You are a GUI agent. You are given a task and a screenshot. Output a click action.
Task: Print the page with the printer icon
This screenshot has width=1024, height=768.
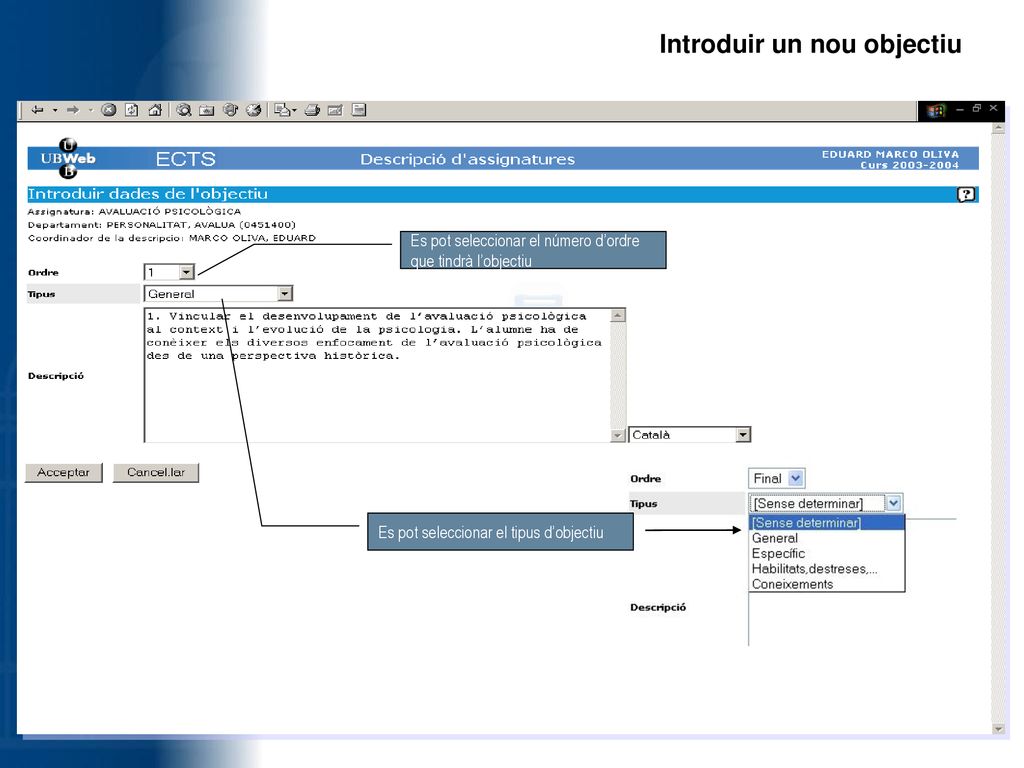click(312, 110)
